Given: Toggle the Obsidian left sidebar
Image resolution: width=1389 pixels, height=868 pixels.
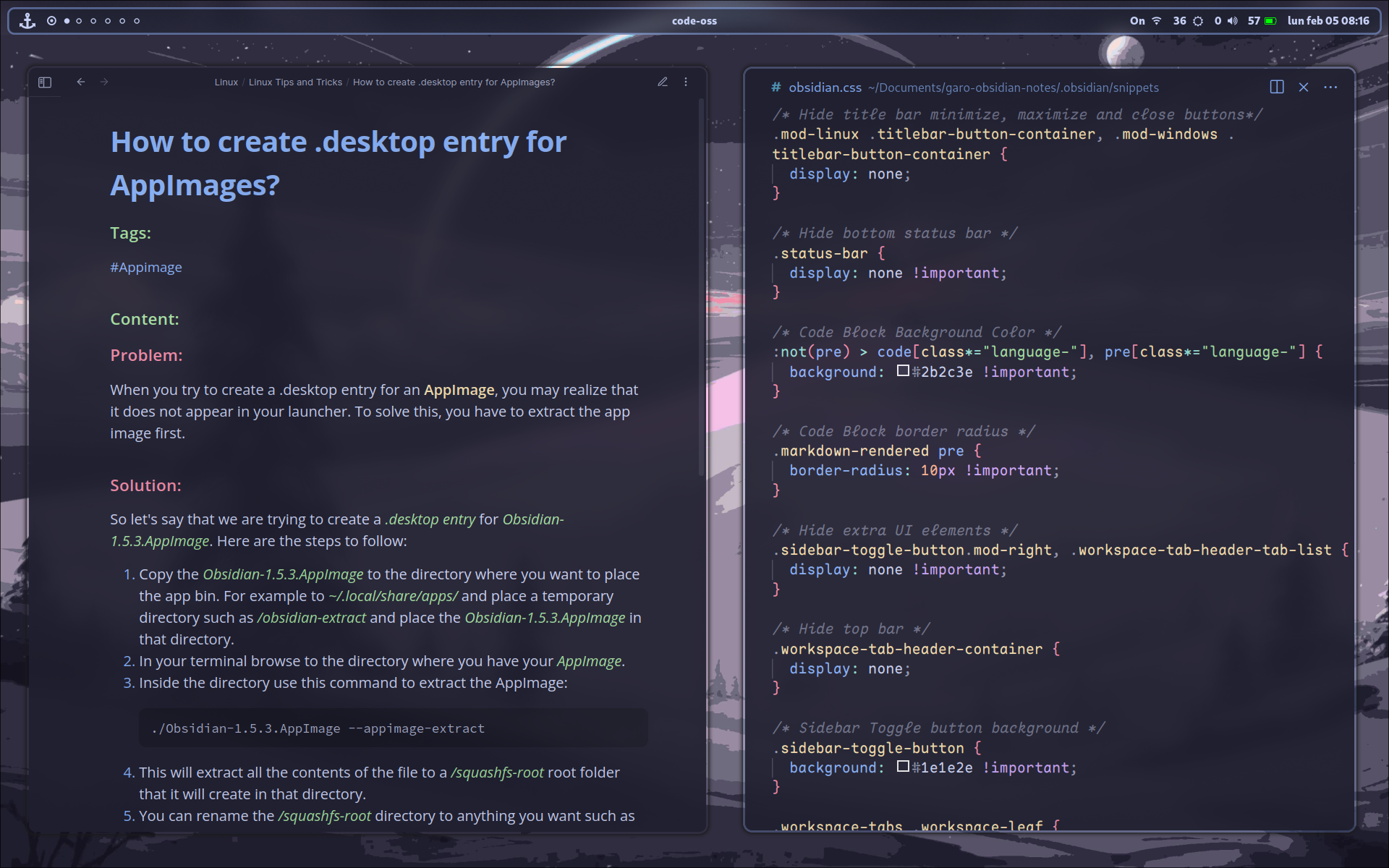Looking at the screenshot, I should [x=45, y=82].
